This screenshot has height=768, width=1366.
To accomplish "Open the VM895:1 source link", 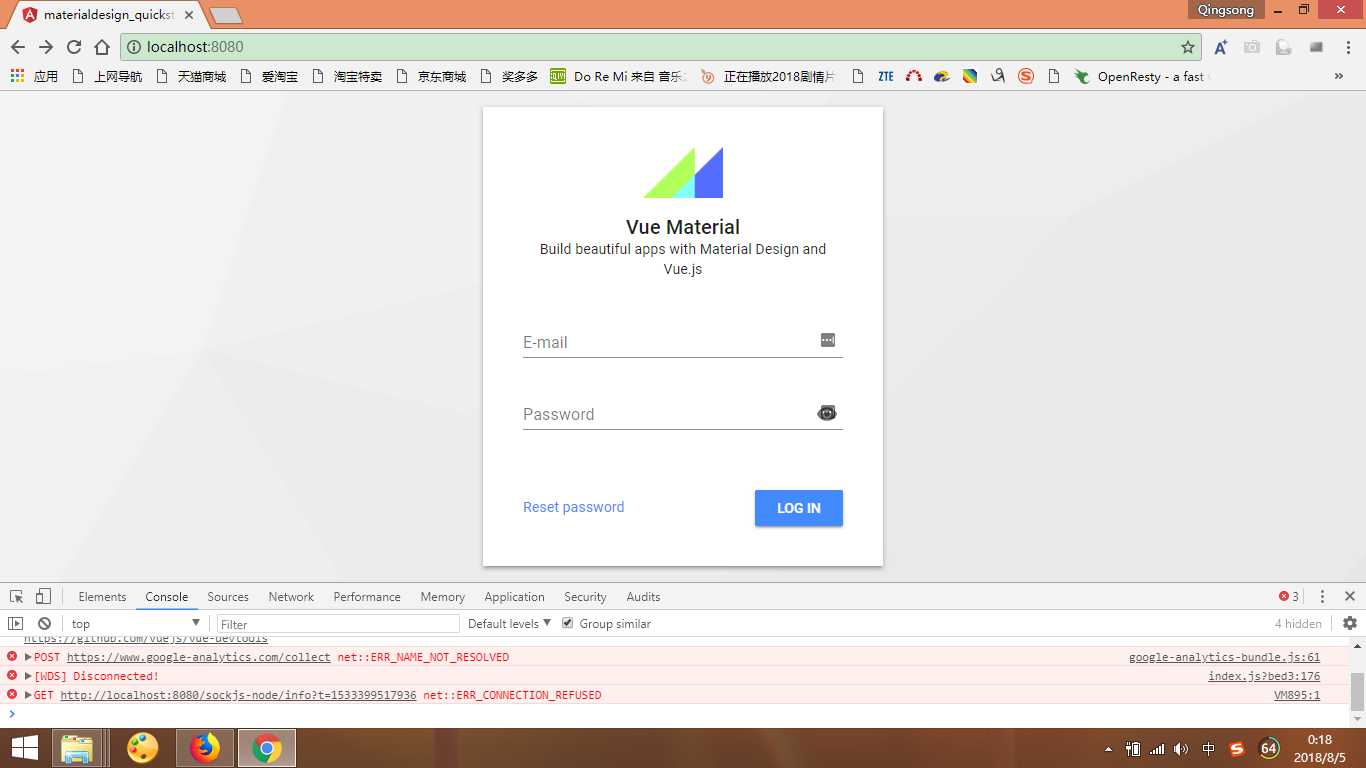I will click(x=1297, y=695).
